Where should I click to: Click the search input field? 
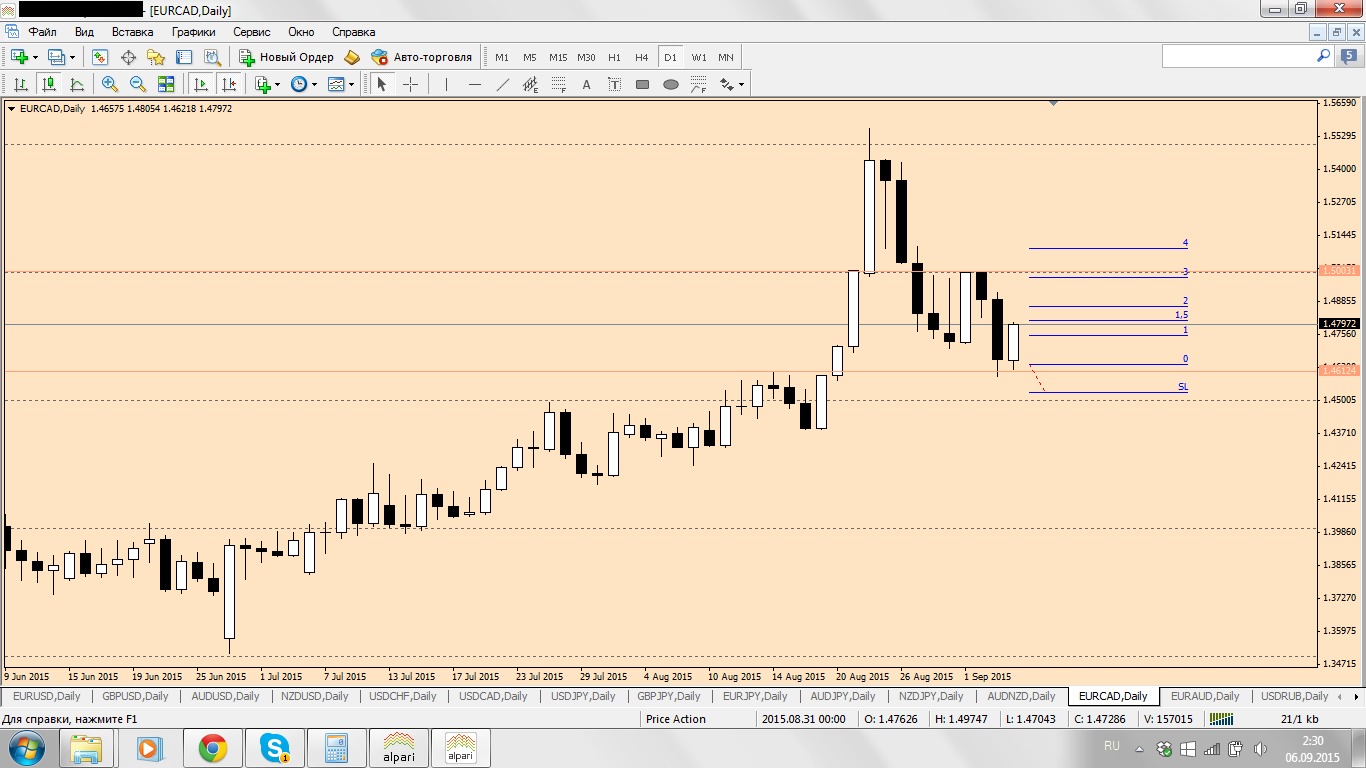1237,57
